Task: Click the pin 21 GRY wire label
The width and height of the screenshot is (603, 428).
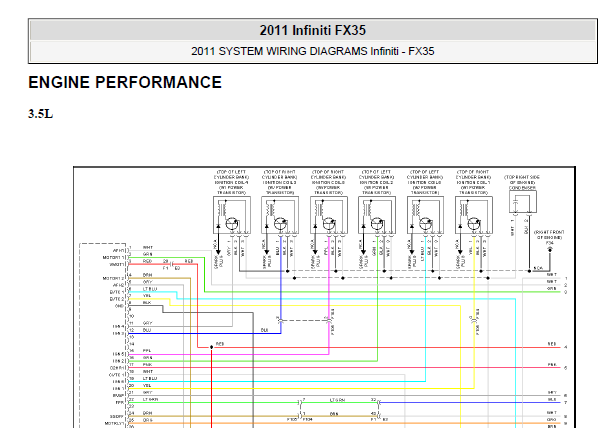Action: point(148,393)
